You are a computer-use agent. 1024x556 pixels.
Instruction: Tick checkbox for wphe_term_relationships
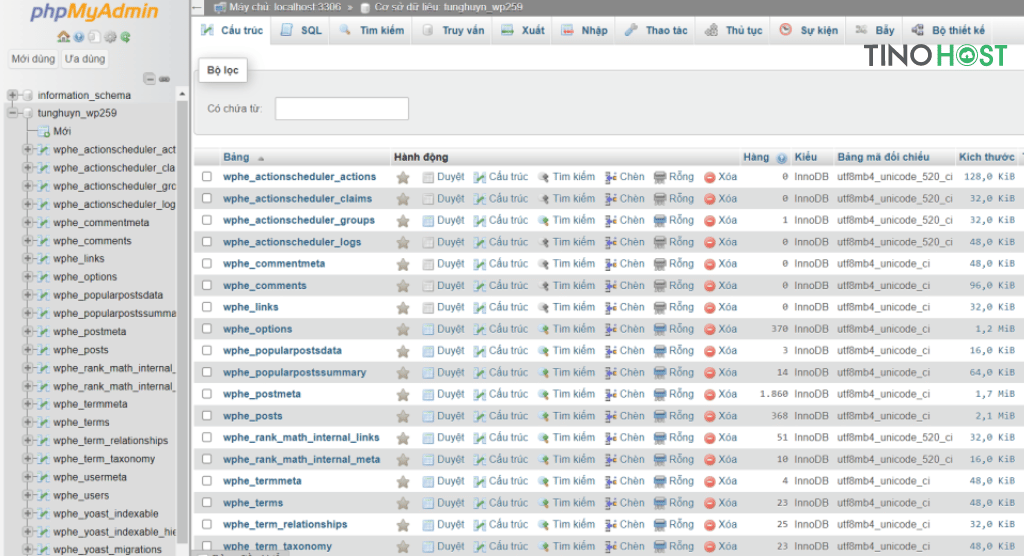tap(207, 523)
